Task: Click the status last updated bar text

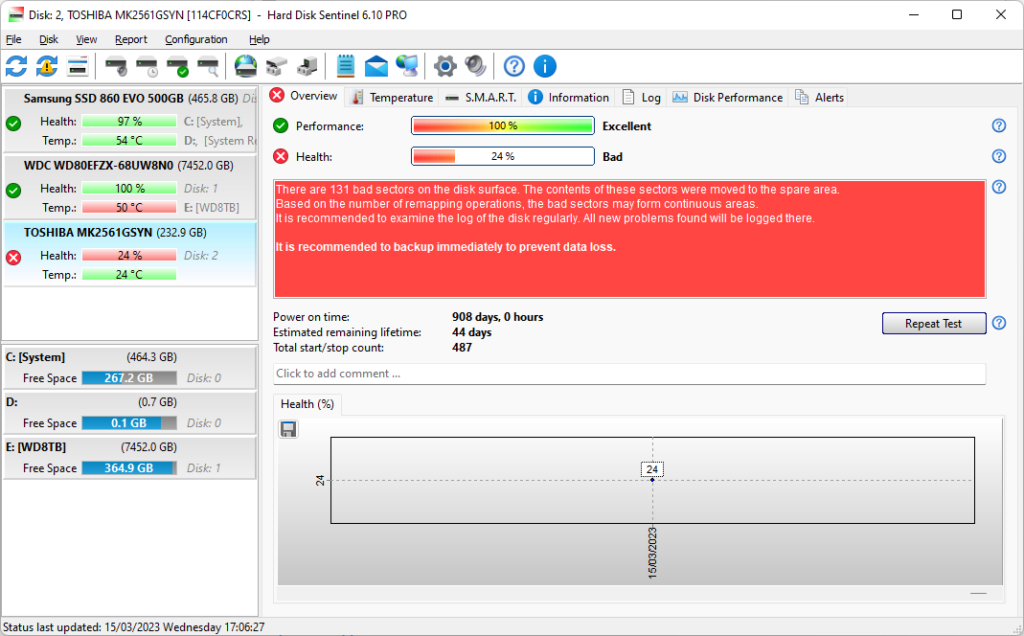Action: 134,627
